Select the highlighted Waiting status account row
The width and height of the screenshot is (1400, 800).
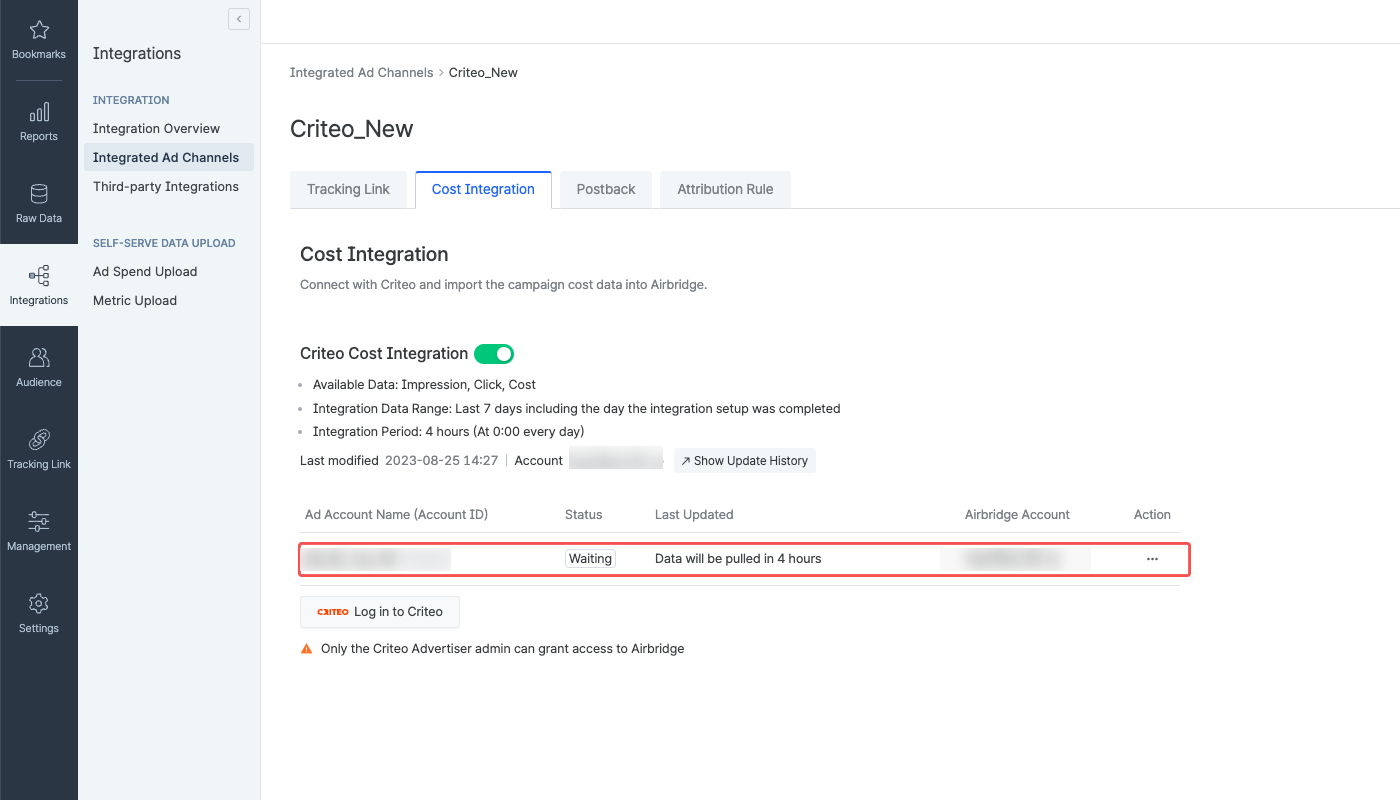(x=744, y=559)
